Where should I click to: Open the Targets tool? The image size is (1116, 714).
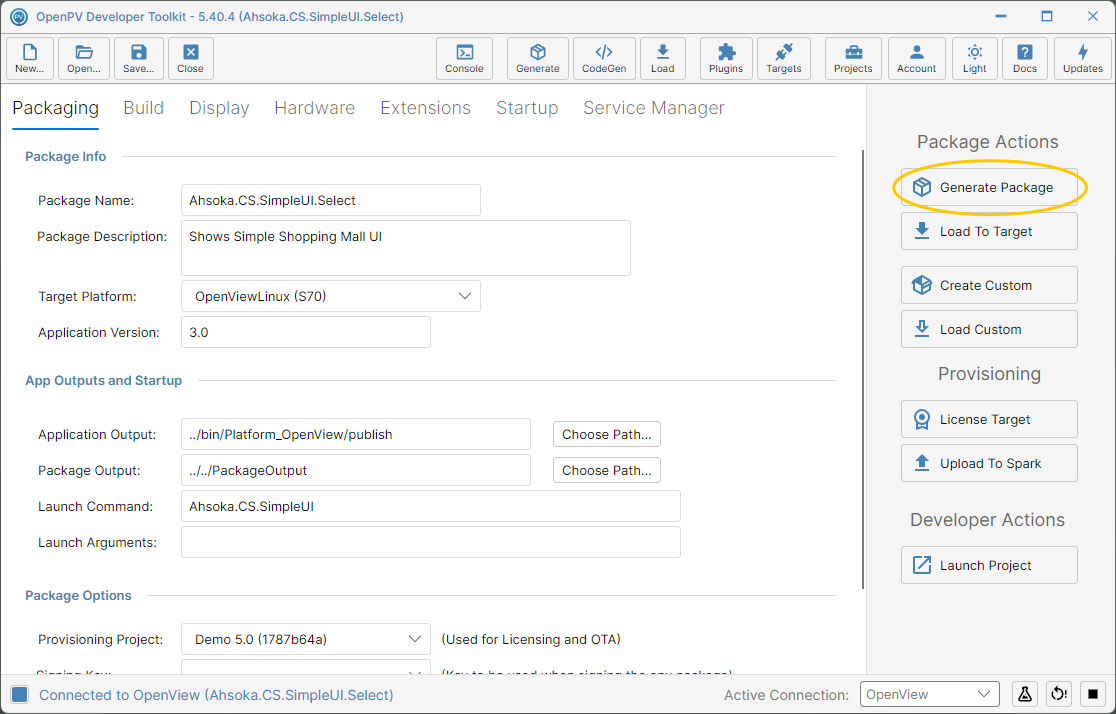(x=784, y=58)
